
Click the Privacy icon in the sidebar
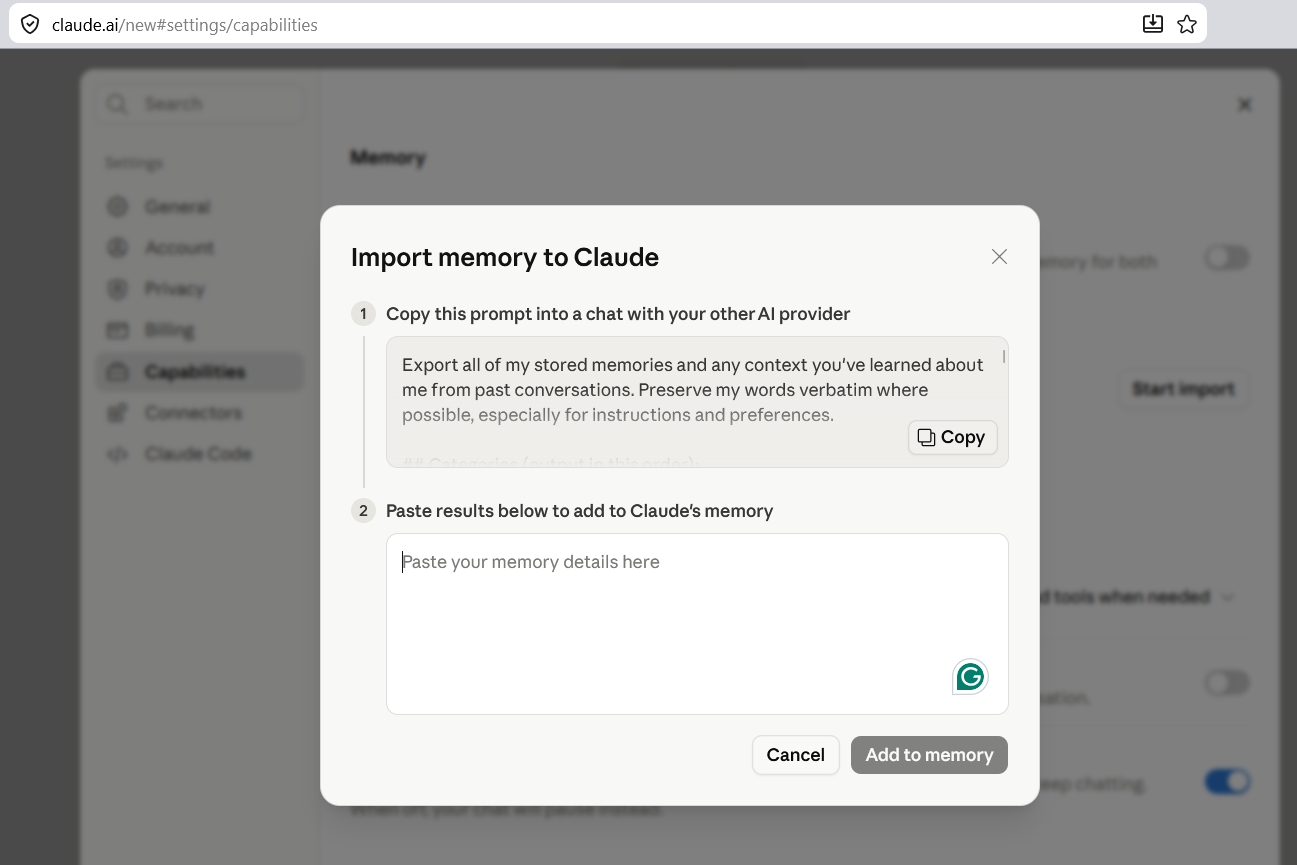[x=118, y=289]
